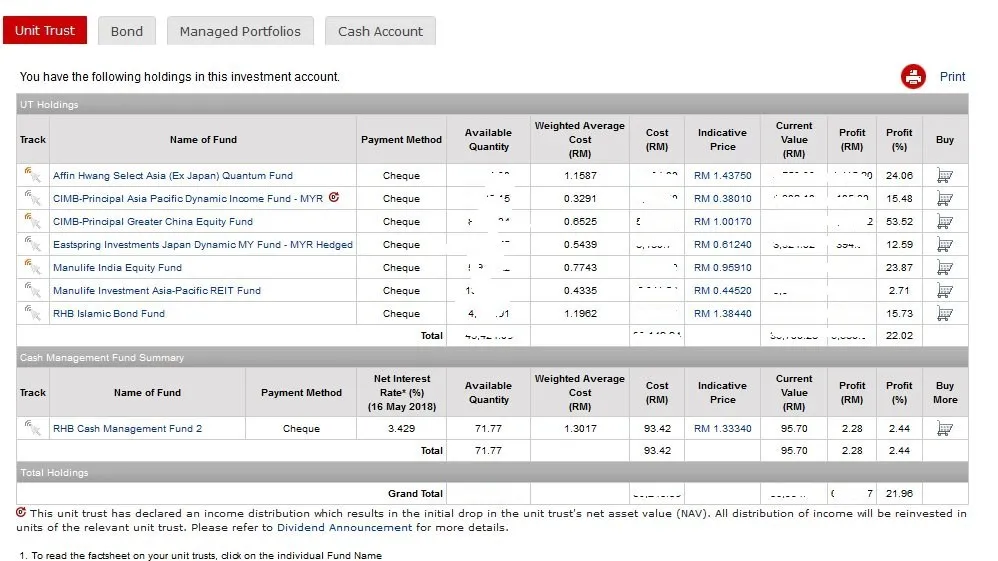This screenshot has width=998, height=561.
Task: Click indicative price RM 1.43750
Action: click(x=722, y=175)
